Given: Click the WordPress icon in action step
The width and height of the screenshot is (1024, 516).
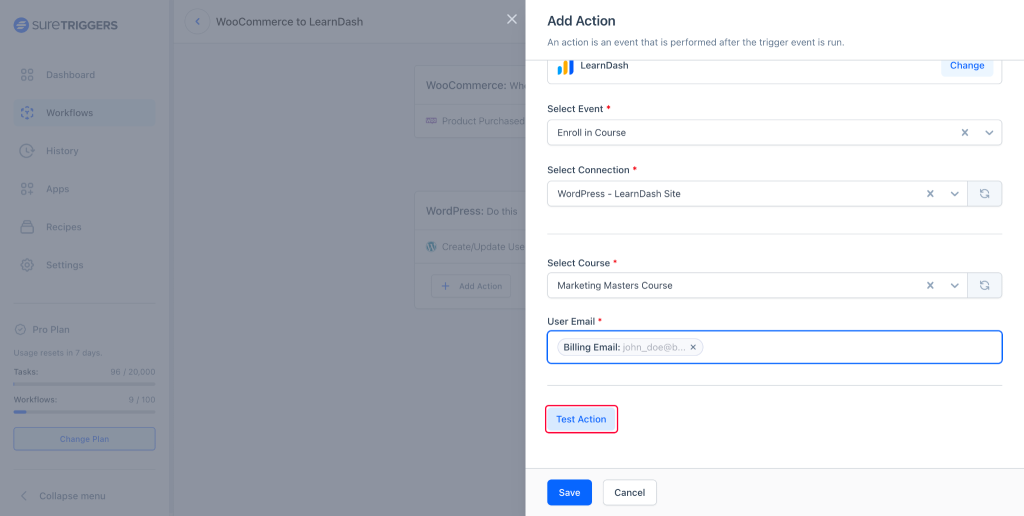Looking at the screenshot, I should point(431,247).
